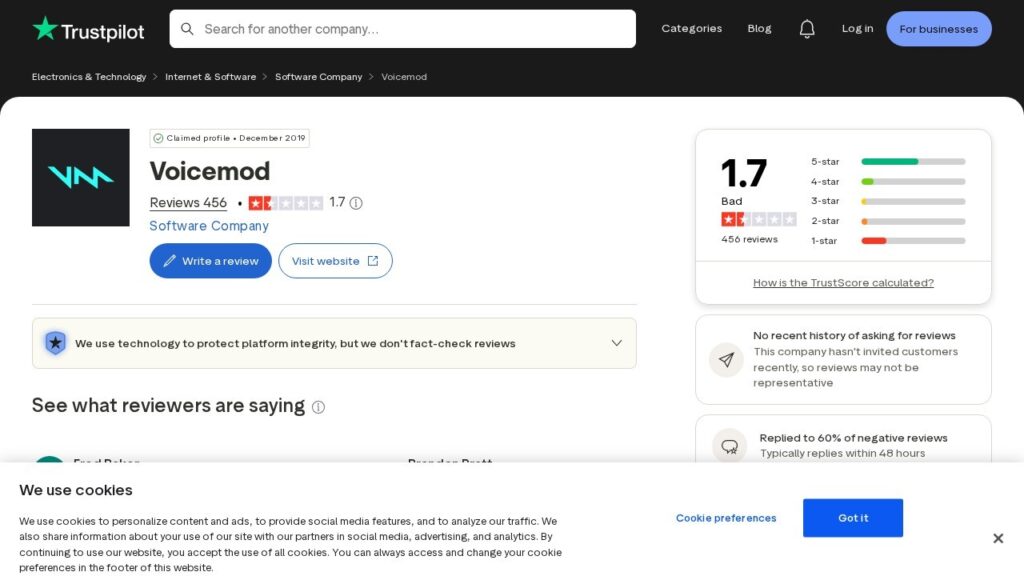The height and width of the screenshot is (576, 1024).
Task: Click 'No recent history of asking for reviews'
Action: tap(854, 336)
